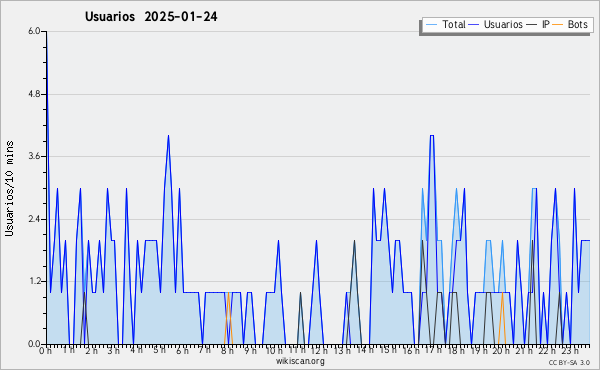The width and height of the screenshot is (600, 370).
Task: Click the Usuarios/10 mins axis label
Action: click(9, 188)
